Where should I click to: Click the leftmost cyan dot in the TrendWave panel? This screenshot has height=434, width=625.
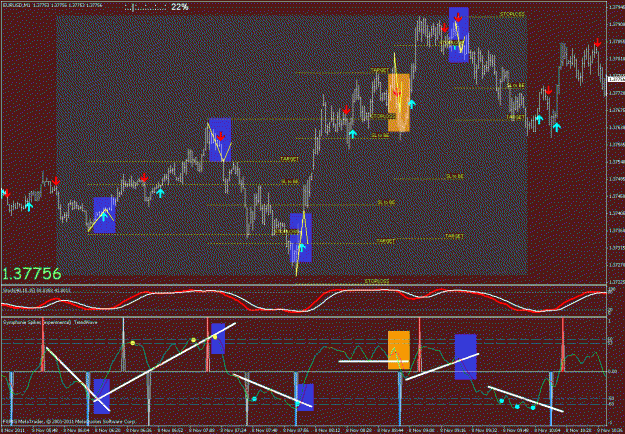(x=254, y=399)
